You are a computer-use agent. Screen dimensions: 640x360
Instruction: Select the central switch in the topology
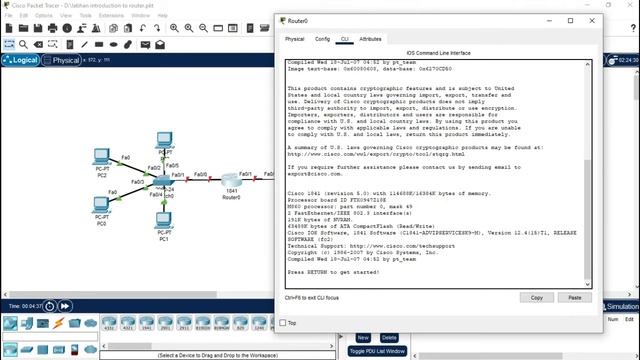(163, 181)
